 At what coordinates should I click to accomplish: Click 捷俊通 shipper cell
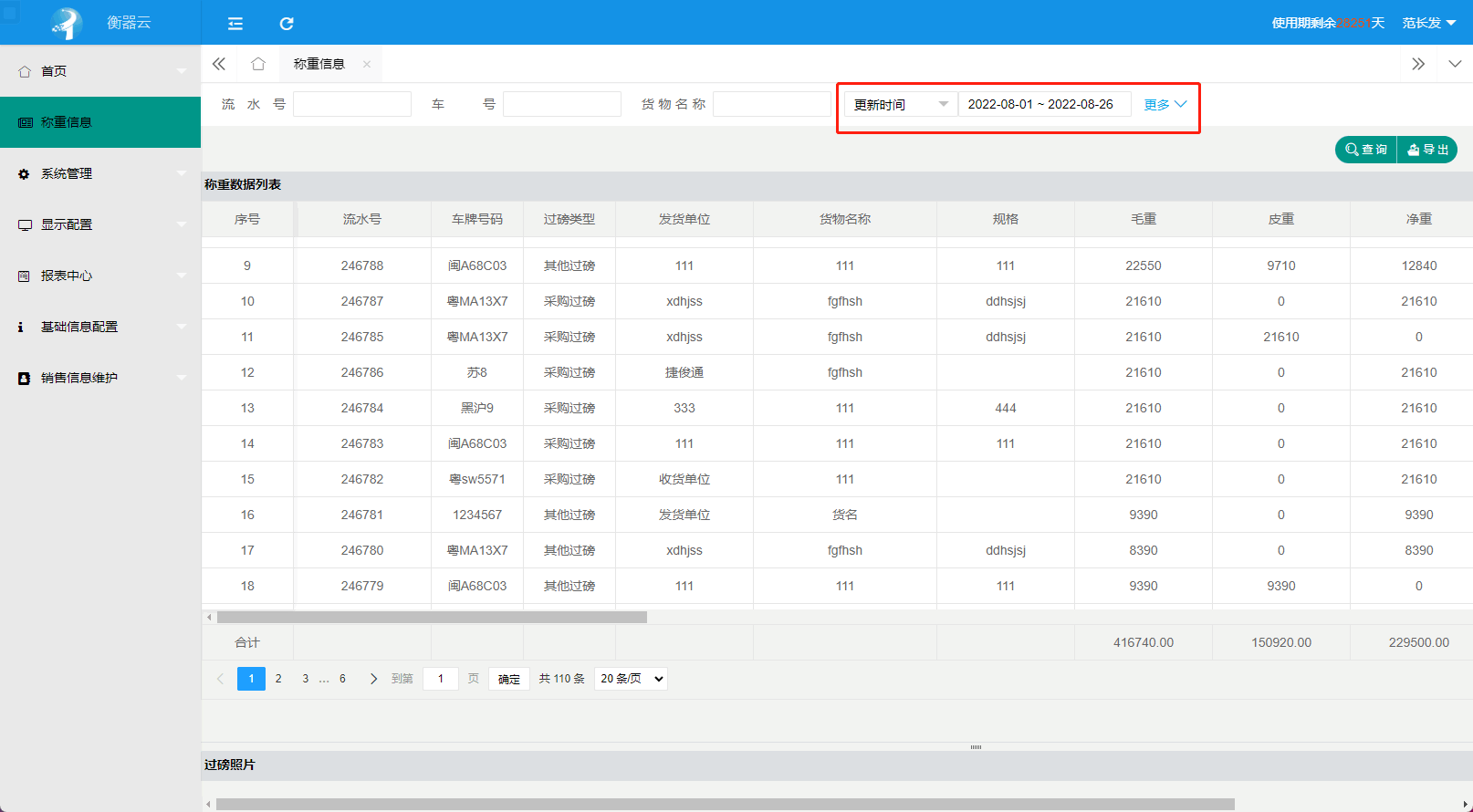684,372
